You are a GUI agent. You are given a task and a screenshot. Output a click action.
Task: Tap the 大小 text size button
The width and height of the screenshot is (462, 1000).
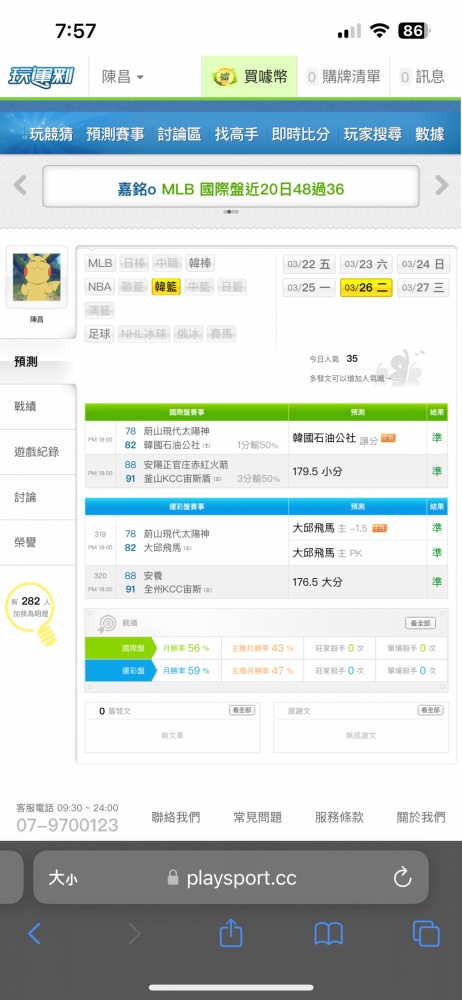pos(64,878)
